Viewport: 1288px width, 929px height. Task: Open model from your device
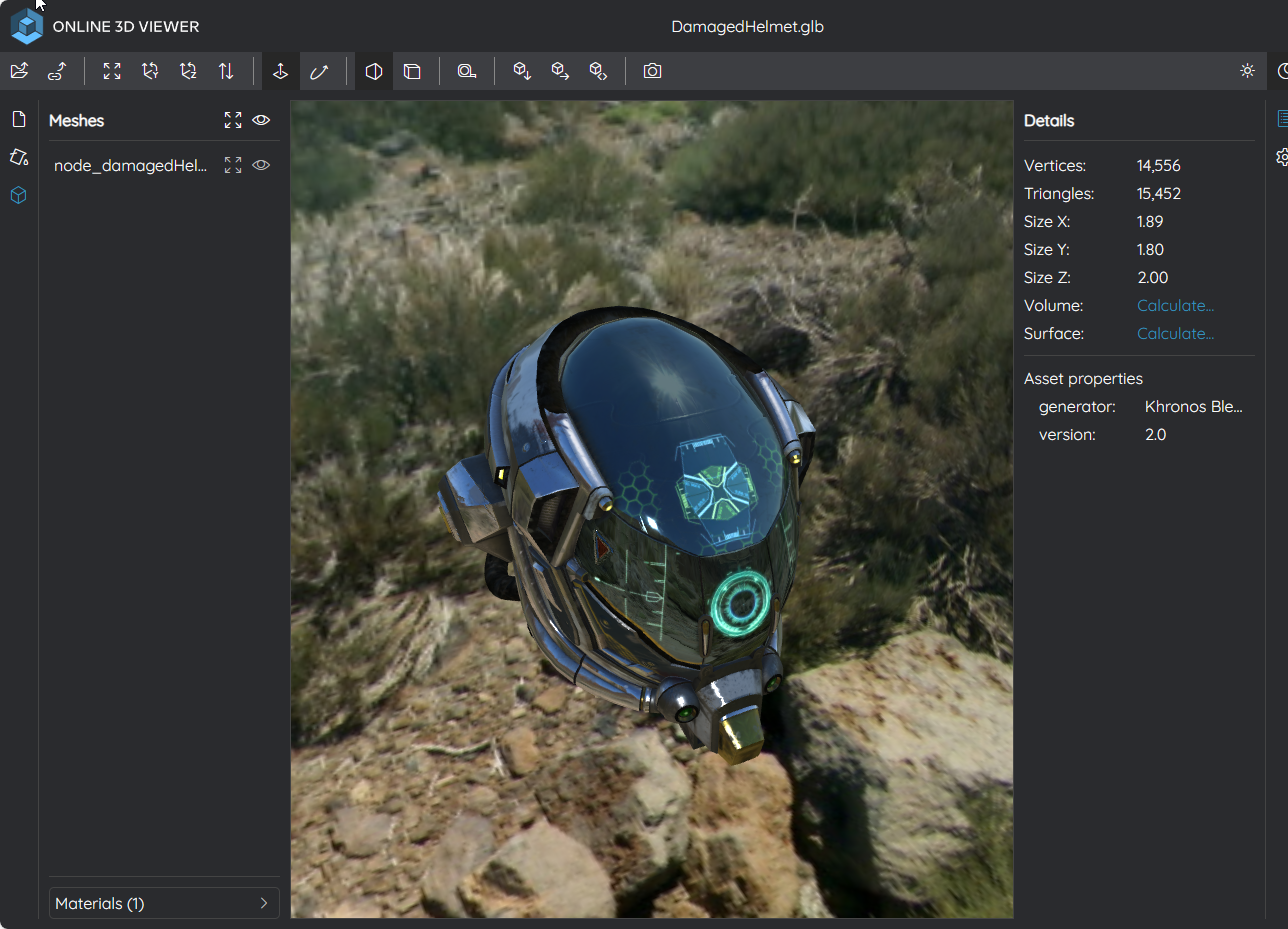click(x=19, y=71)
